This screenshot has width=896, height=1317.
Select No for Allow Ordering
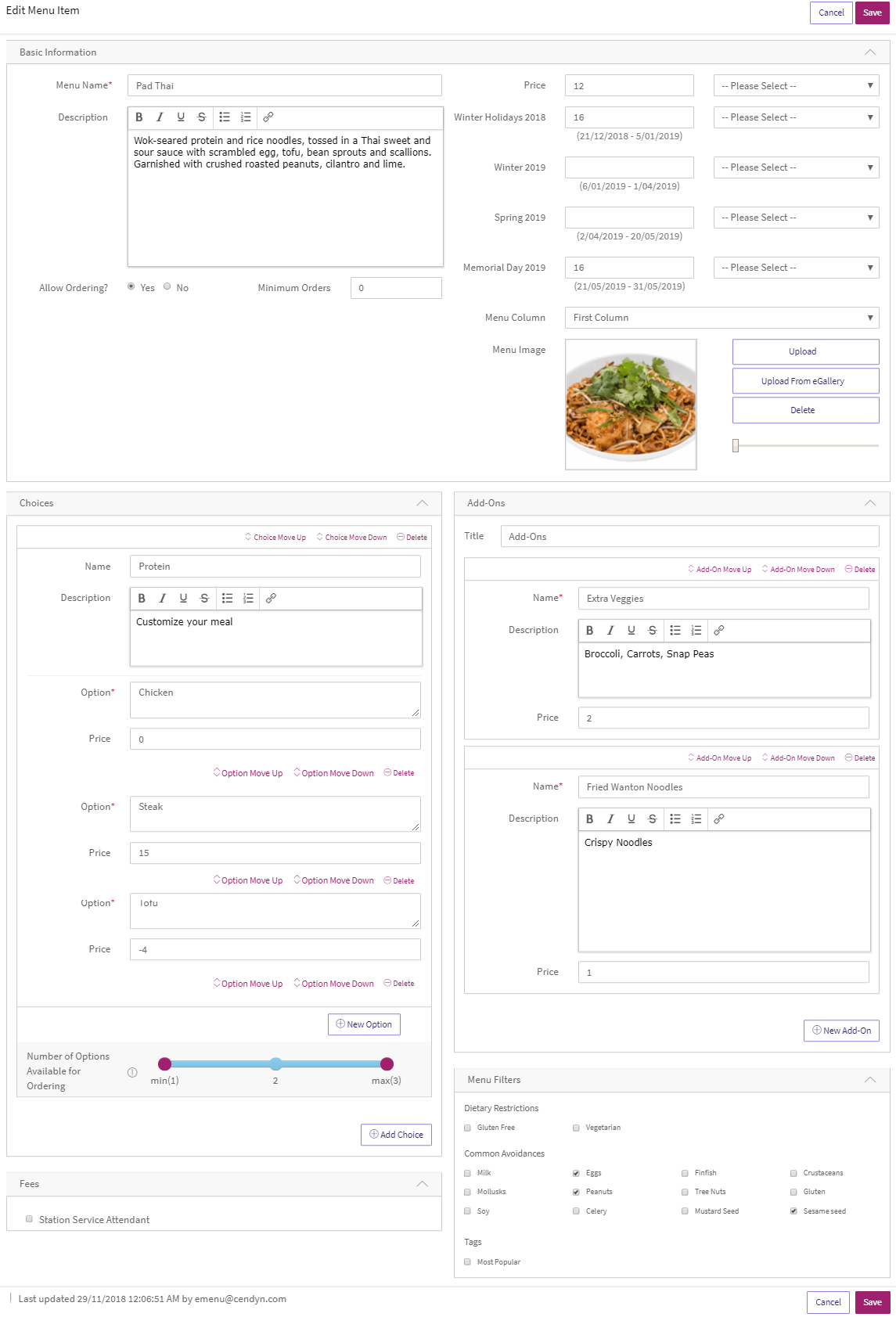click(x=167, y=287)
